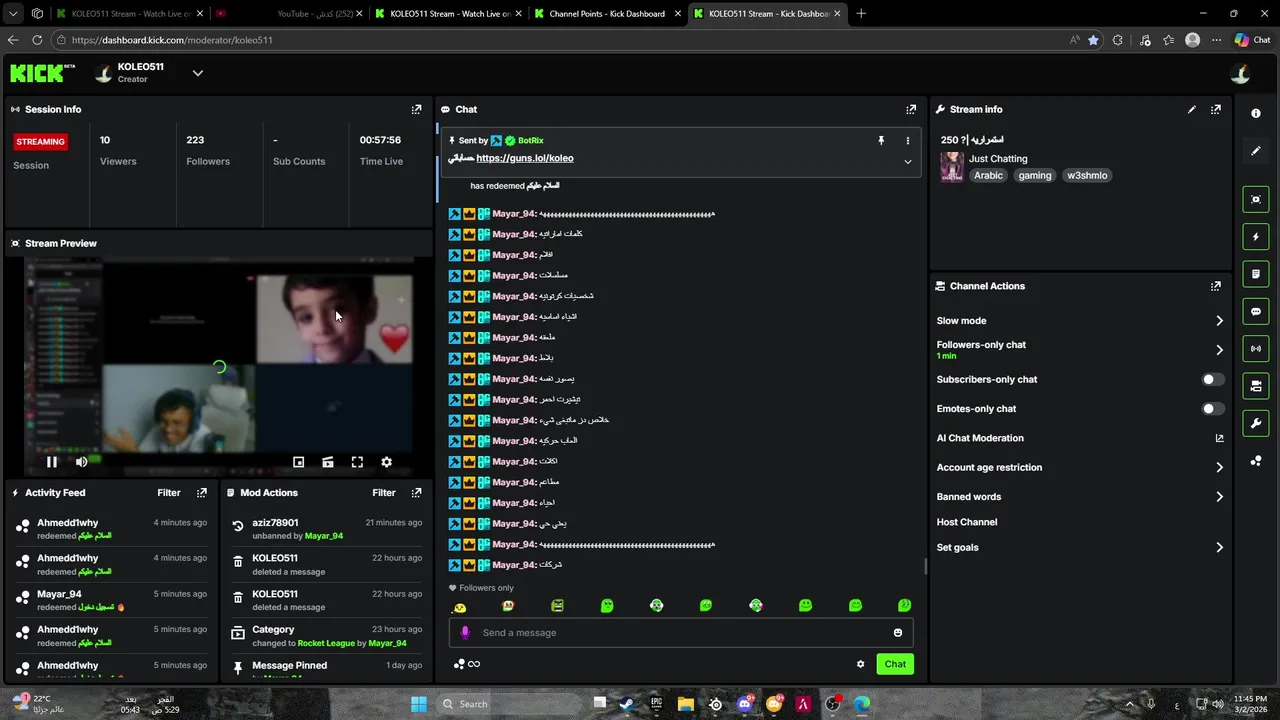The height and width of the screenshot is (720, 1280).
Task: Open the guns.lol/koleo link
Action: pos(525,158)
